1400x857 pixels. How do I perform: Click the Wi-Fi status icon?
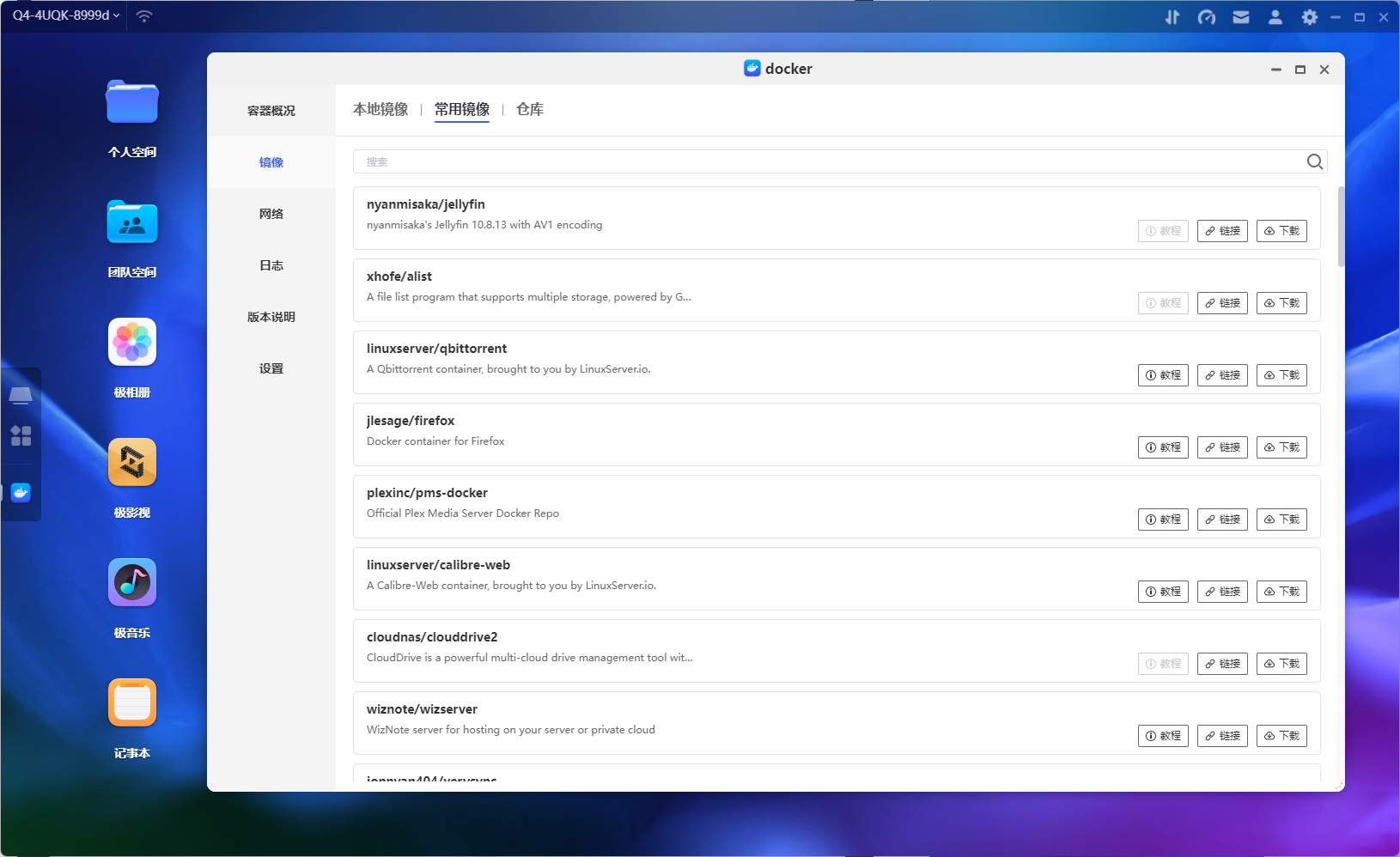coord(144,16)
